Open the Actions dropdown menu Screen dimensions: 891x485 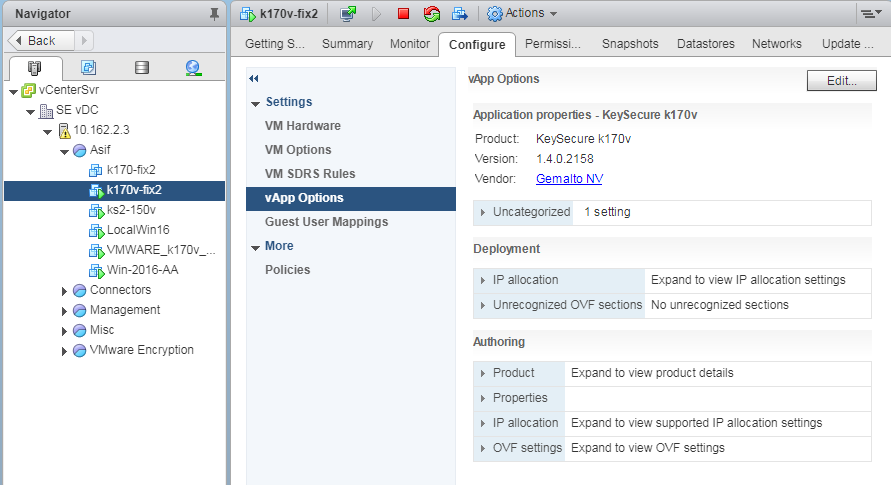521,13
